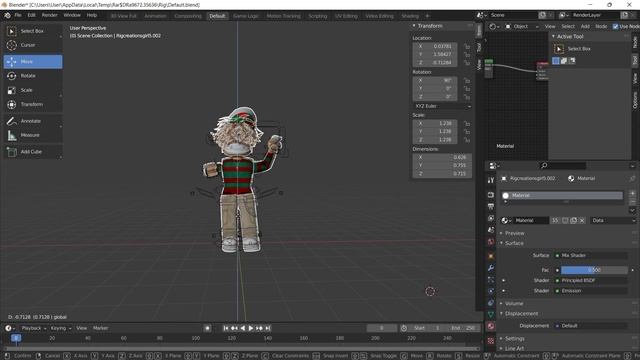Toggle lock on Scale X

point(467,124)
